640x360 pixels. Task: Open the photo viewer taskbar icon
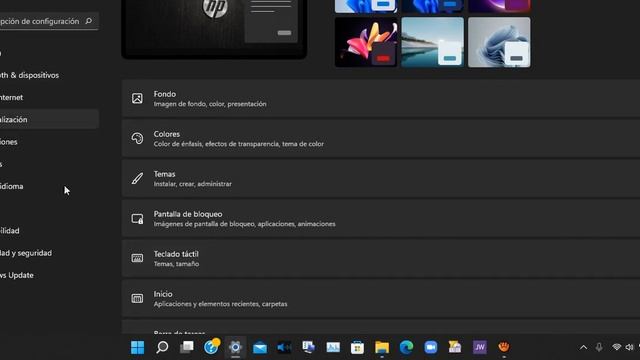tap(333, 347)
